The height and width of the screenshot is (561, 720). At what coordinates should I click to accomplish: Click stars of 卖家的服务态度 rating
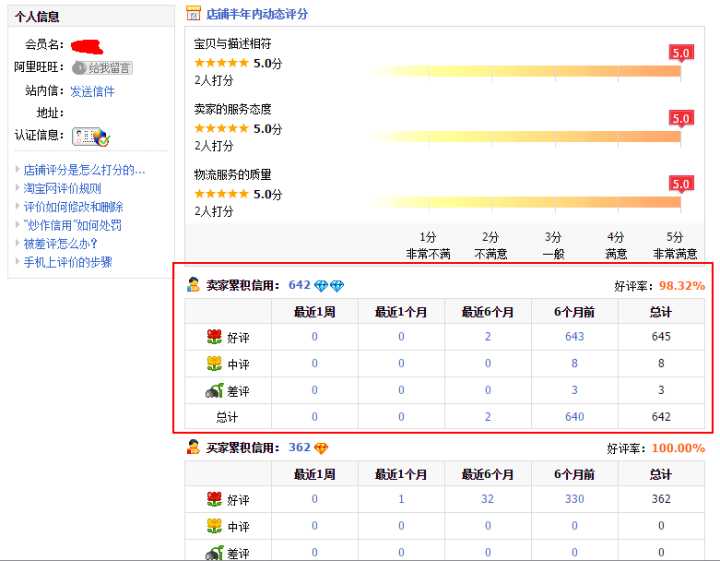coord(221,128)
